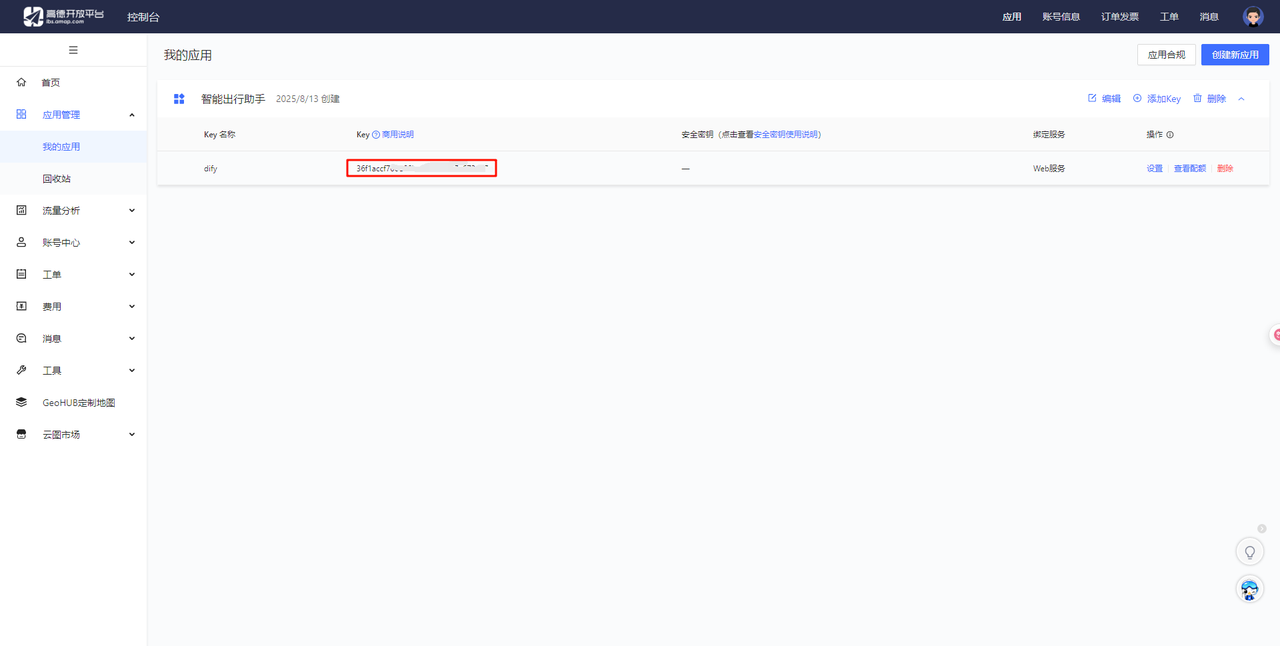The image size is (1280, 646).
Task: Click the Key help question mark icon
Action: click(x=376, y=134)
